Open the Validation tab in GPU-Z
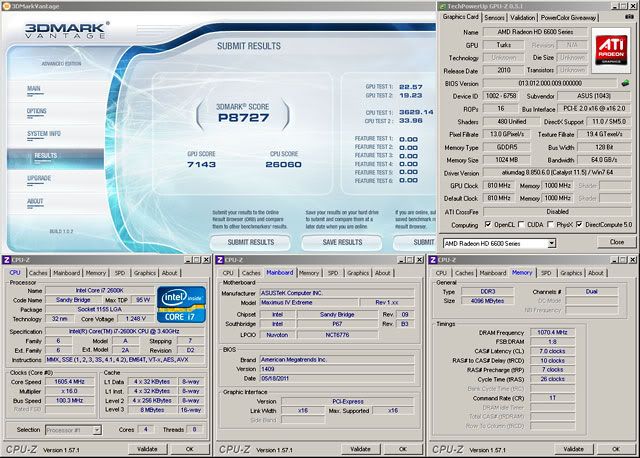This screenshot has width=640, height=458. (522, 18)
